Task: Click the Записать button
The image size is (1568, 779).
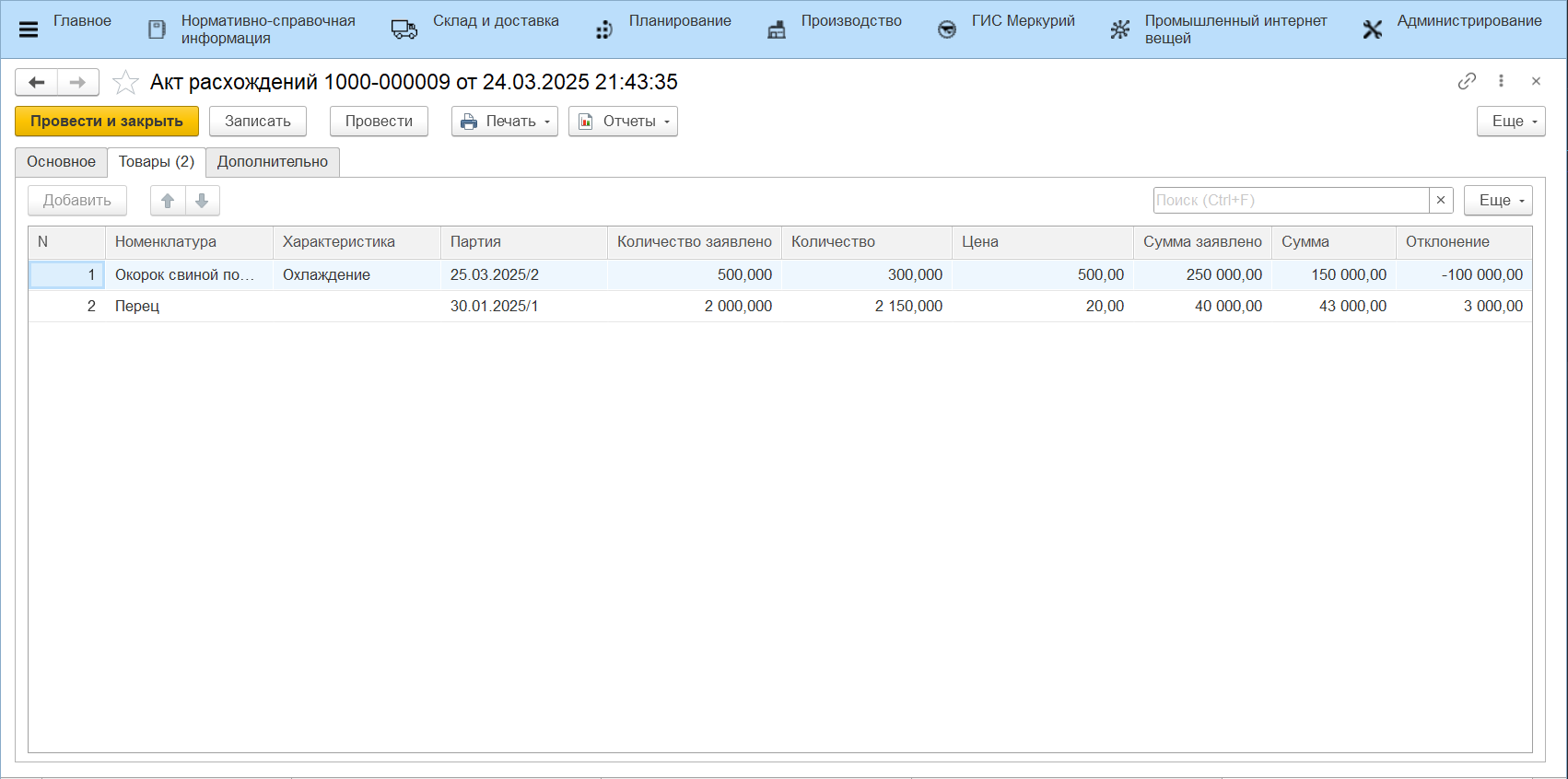Action: coord(258,122)
